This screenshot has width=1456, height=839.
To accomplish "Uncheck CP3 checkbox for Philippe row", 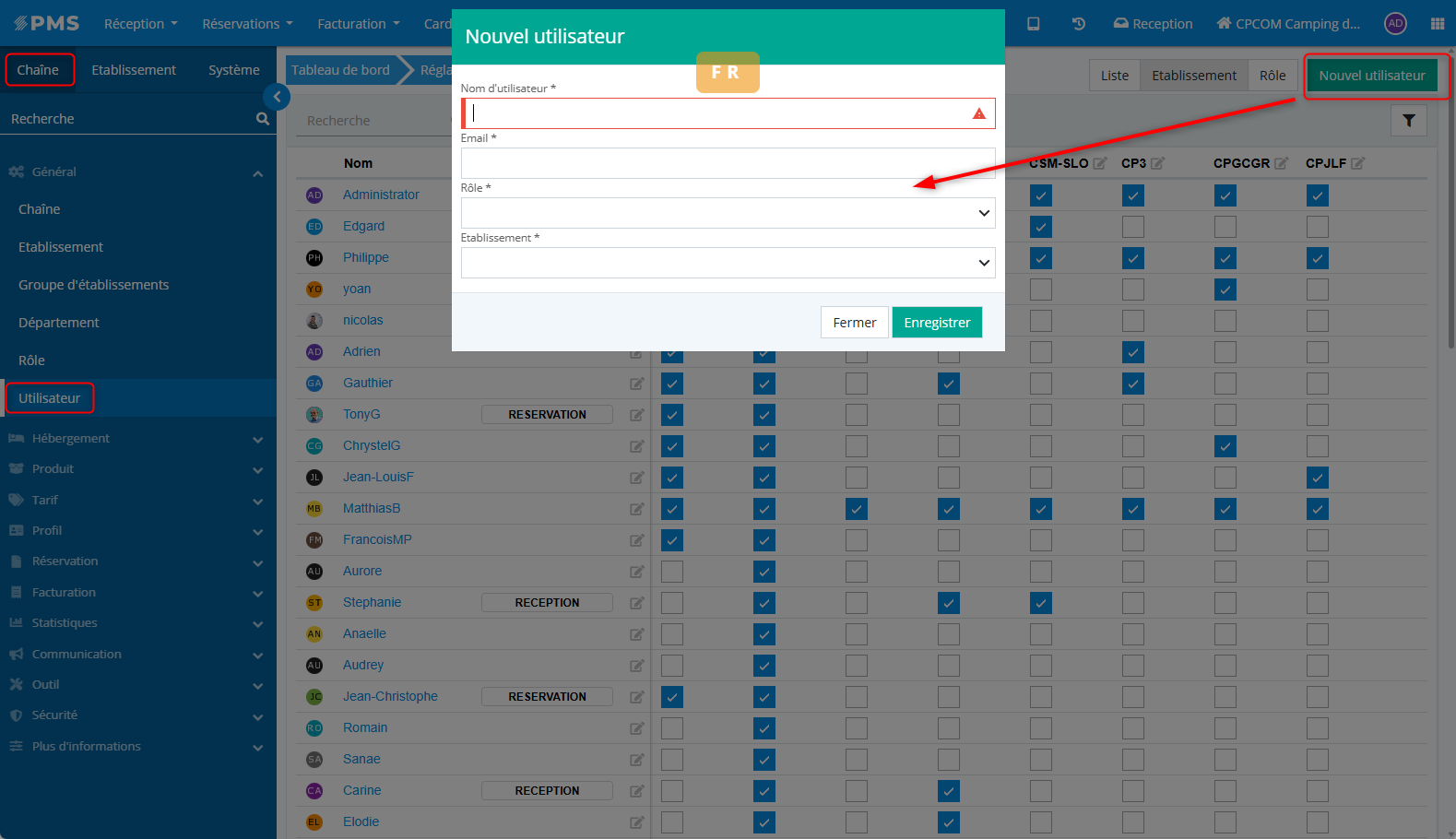I will (1132, 258).
